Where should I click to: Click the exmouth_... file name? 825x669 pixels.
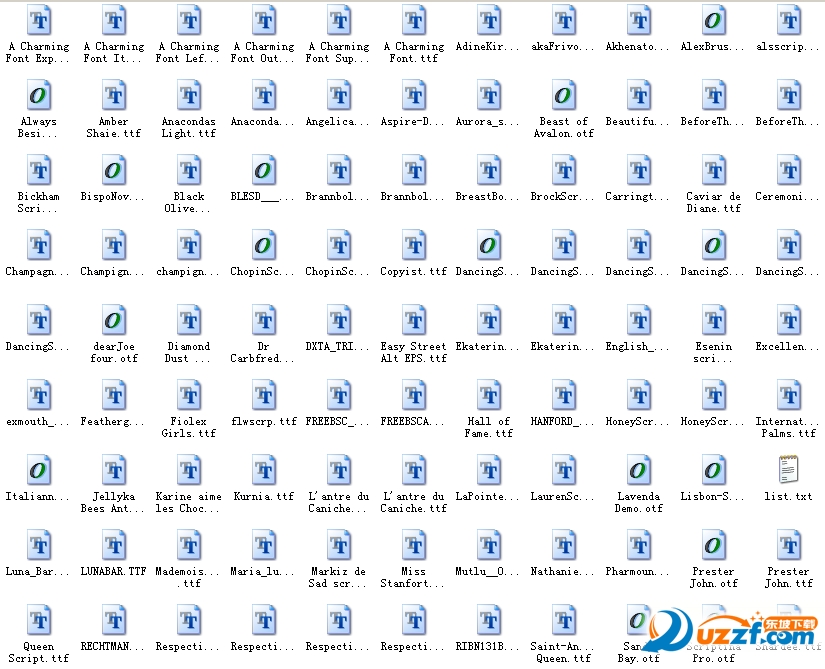tap(37, 422)
